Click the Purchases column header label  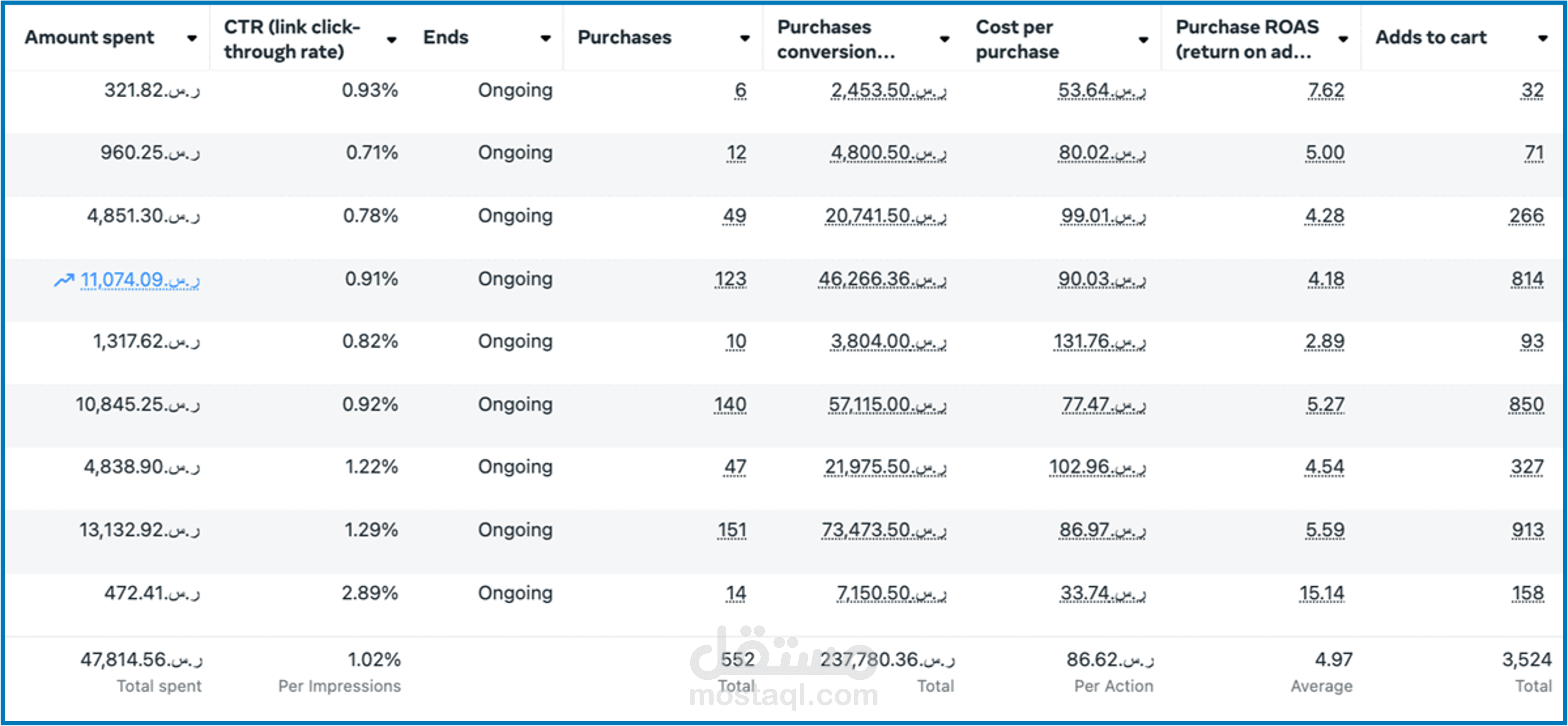coord(624,38)
